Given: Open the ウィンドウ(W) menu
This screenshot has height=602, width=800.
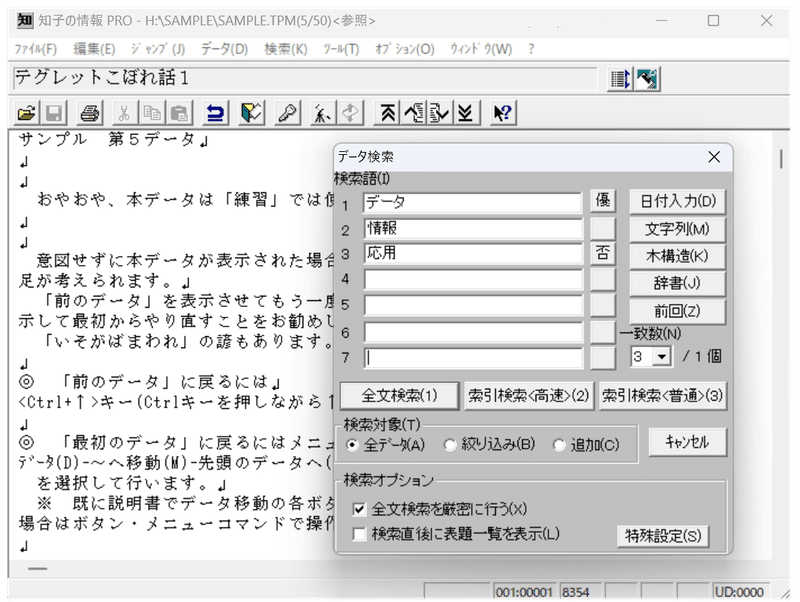Looking at the screenshot, I should (481, 49).
